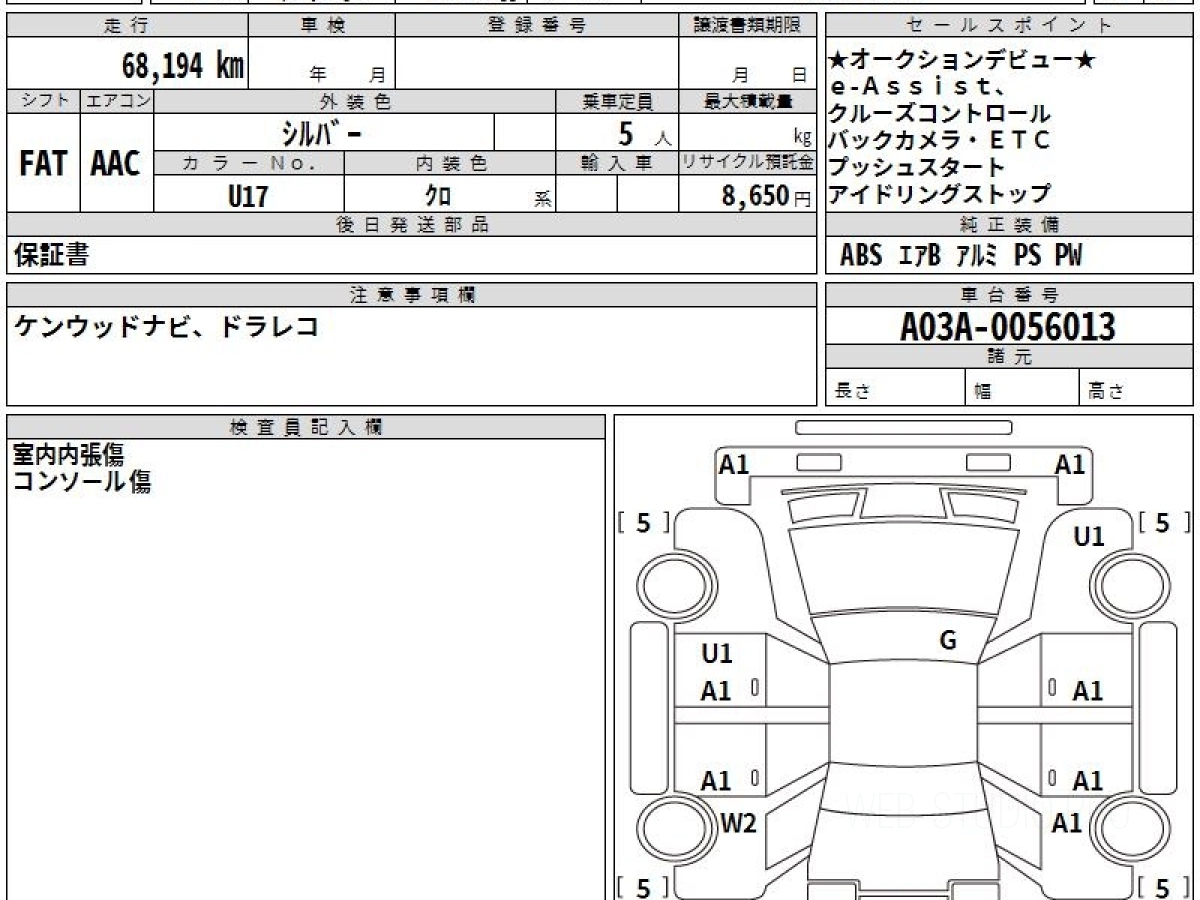Click the U1 mark directly above an A1

tap(717, 654)
